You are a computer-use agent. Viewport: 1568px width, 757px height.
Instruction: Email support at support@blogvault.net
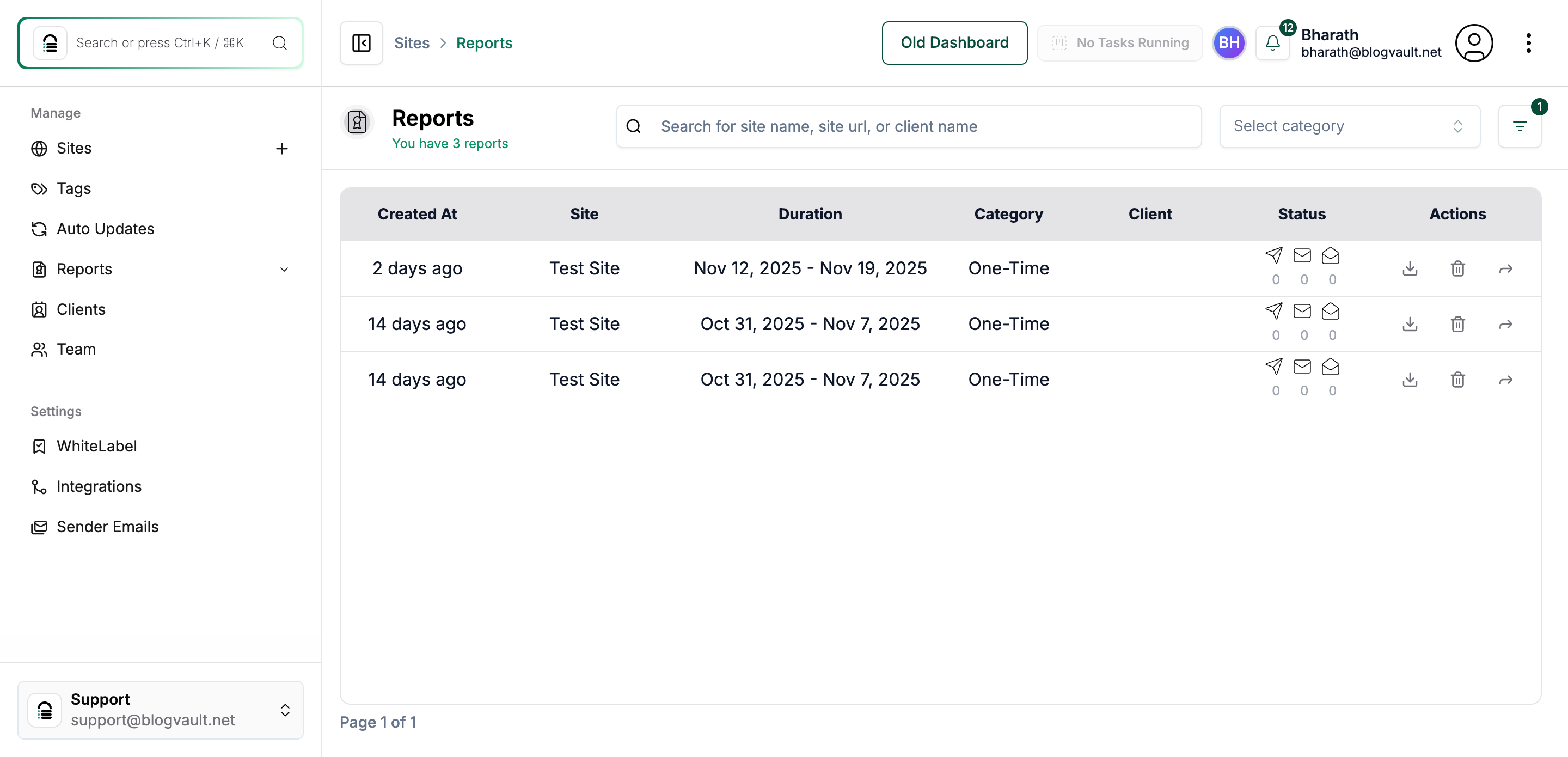(153, 719)
